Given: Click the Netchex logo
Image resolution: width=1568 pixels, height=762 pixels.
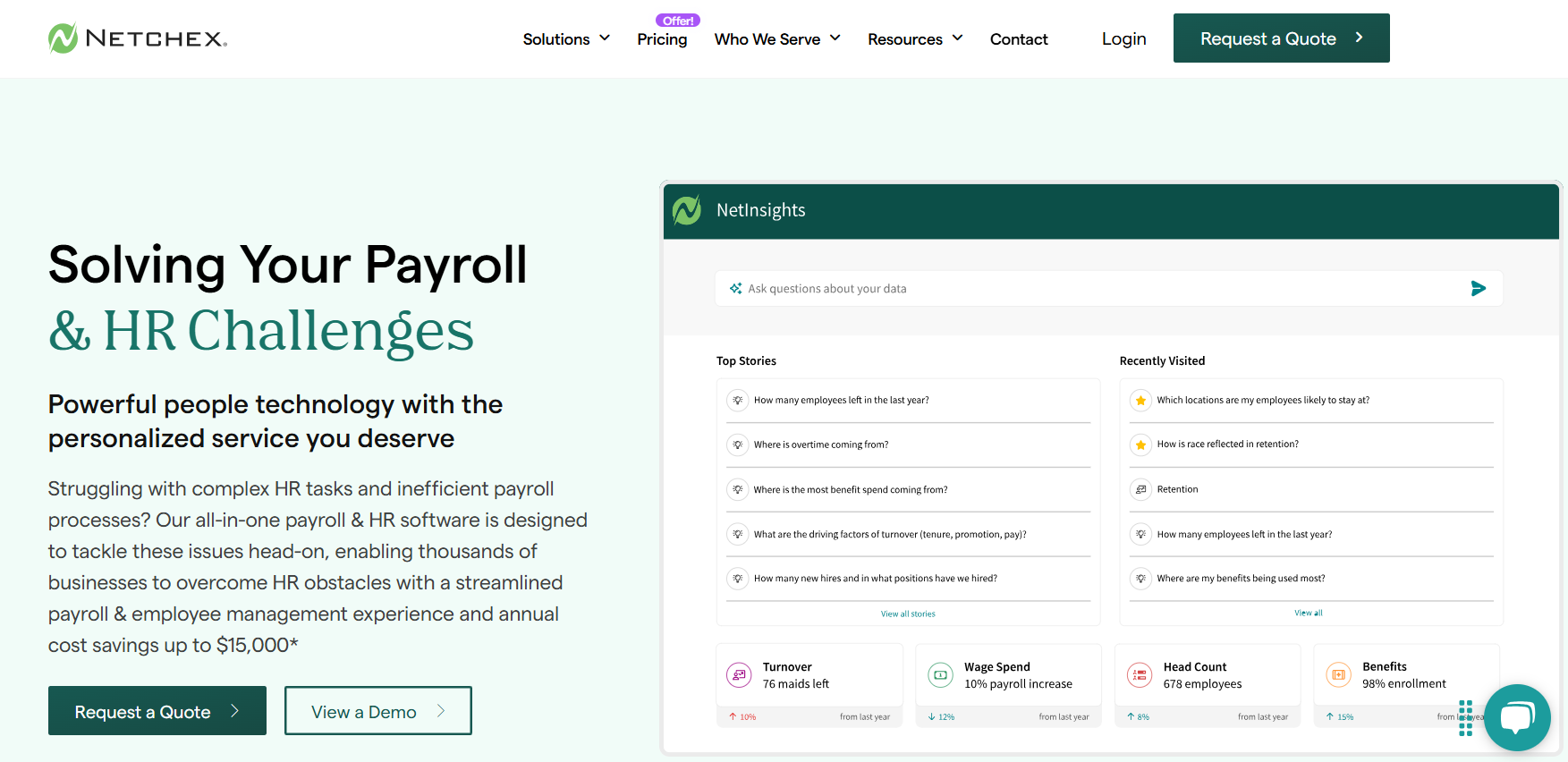Looking at the screenshot, I should tap(138, 38).
